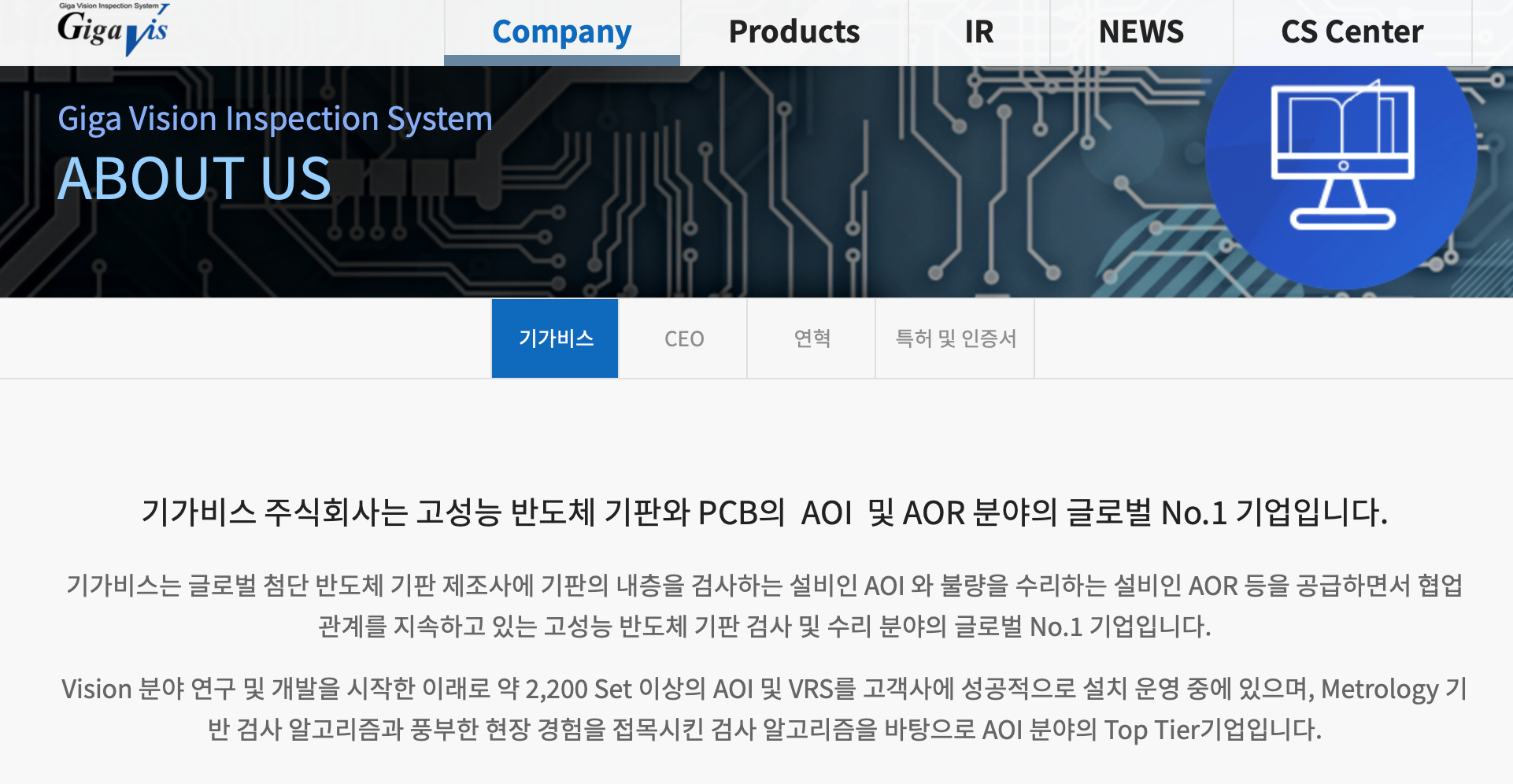1513x784 pixels.
Task: Open the IR menu
Action: (979, 32)
